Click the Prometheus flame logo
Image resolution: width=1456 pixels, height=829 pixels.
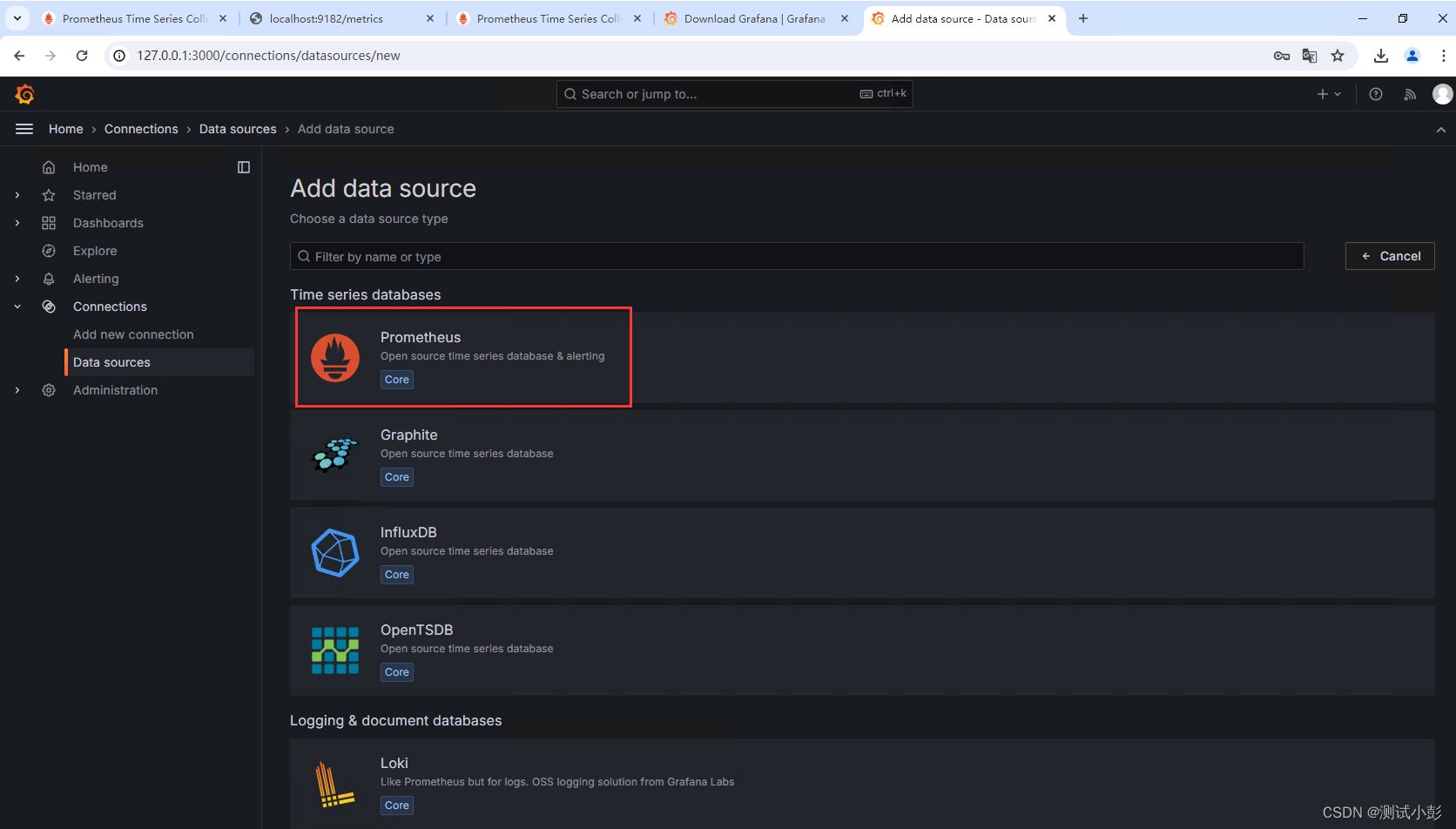335,358
